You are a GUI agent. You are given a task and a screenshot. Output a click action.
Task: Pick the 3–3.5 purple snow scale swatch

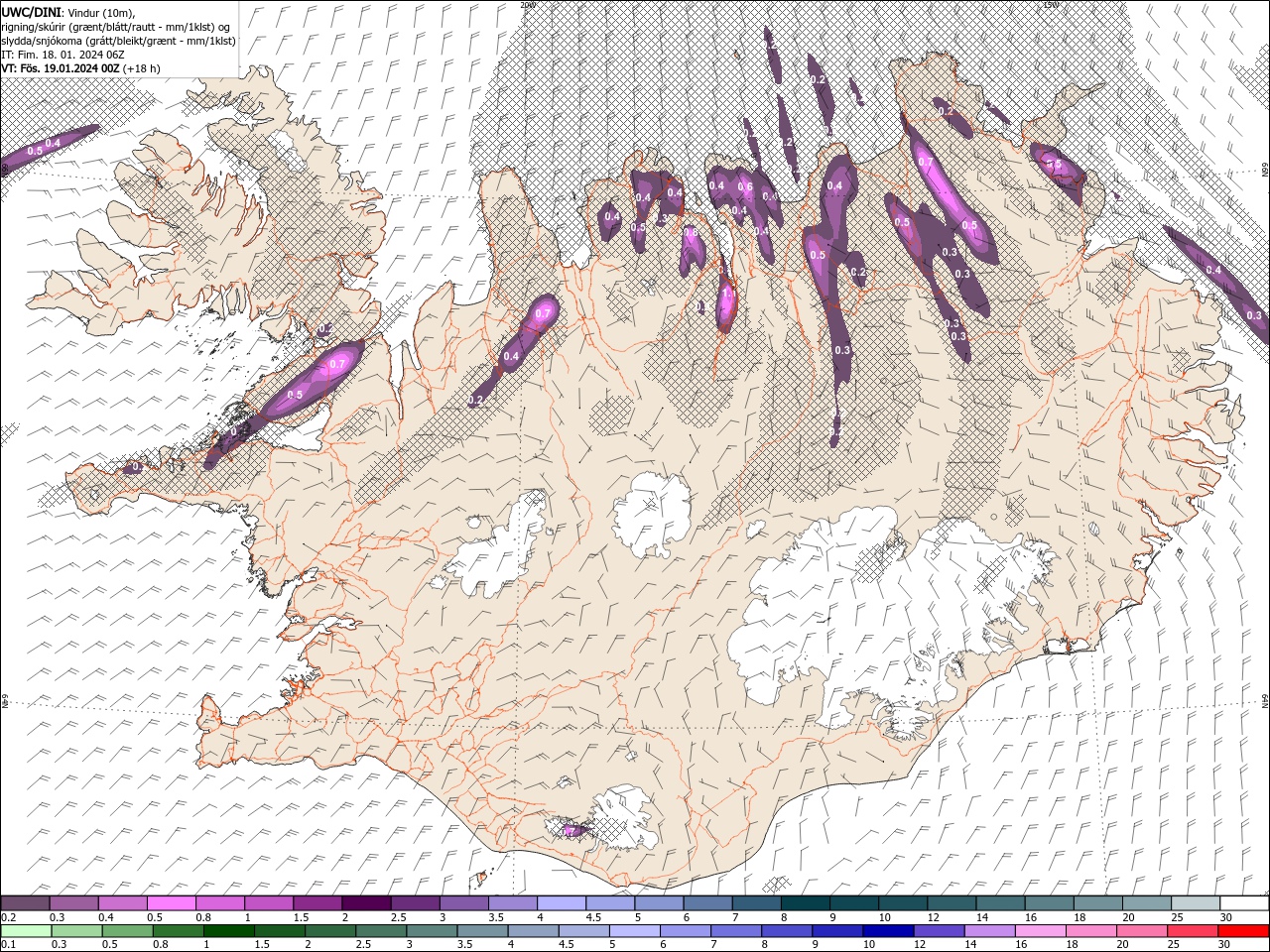pyautogui.click(x=464, y=903)
